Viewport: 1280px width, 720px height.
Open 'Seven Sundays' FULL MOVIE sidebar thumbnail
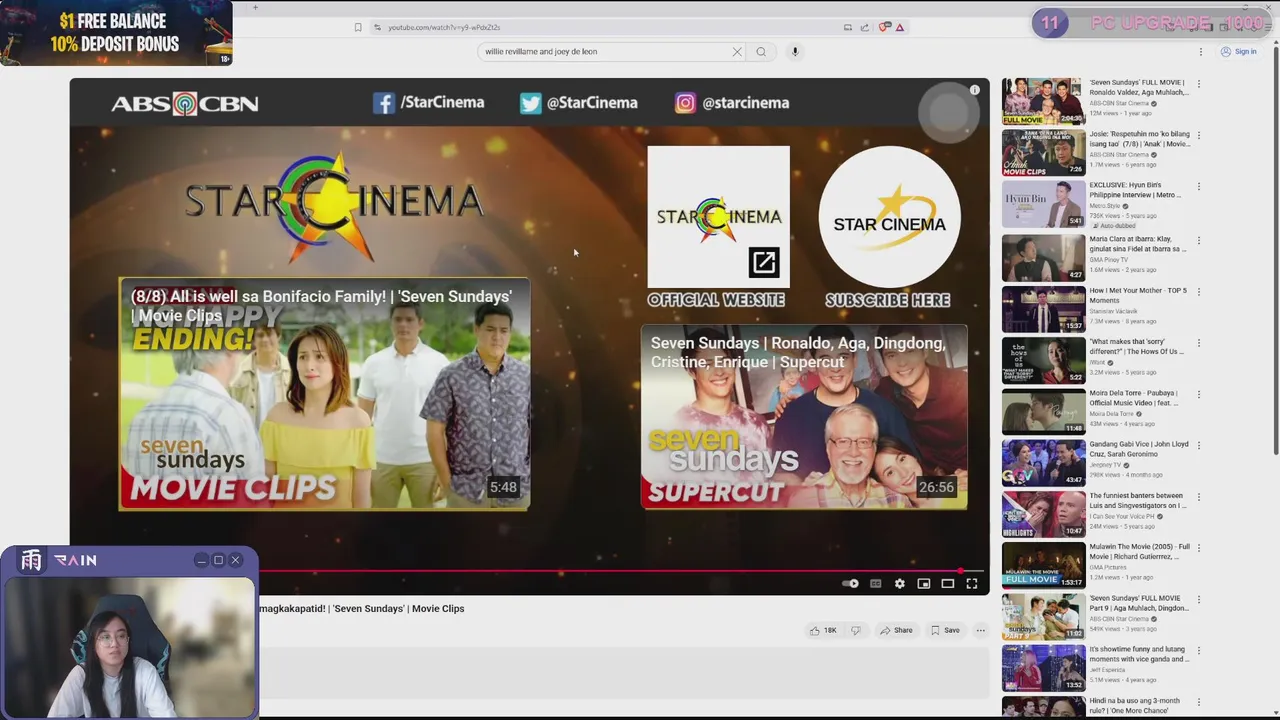(1043, 101)
